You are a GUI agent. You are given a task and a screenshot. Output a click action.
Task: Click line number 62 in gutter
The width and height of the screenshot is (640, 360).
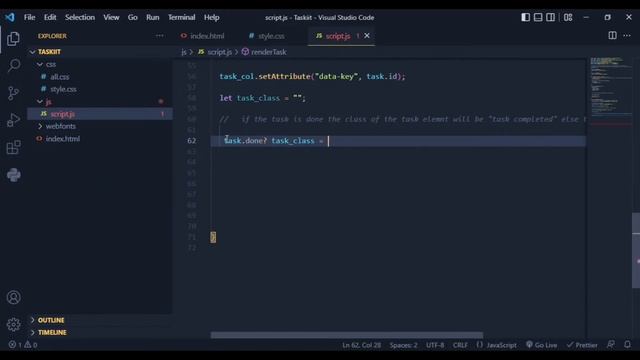click(191, 140)
